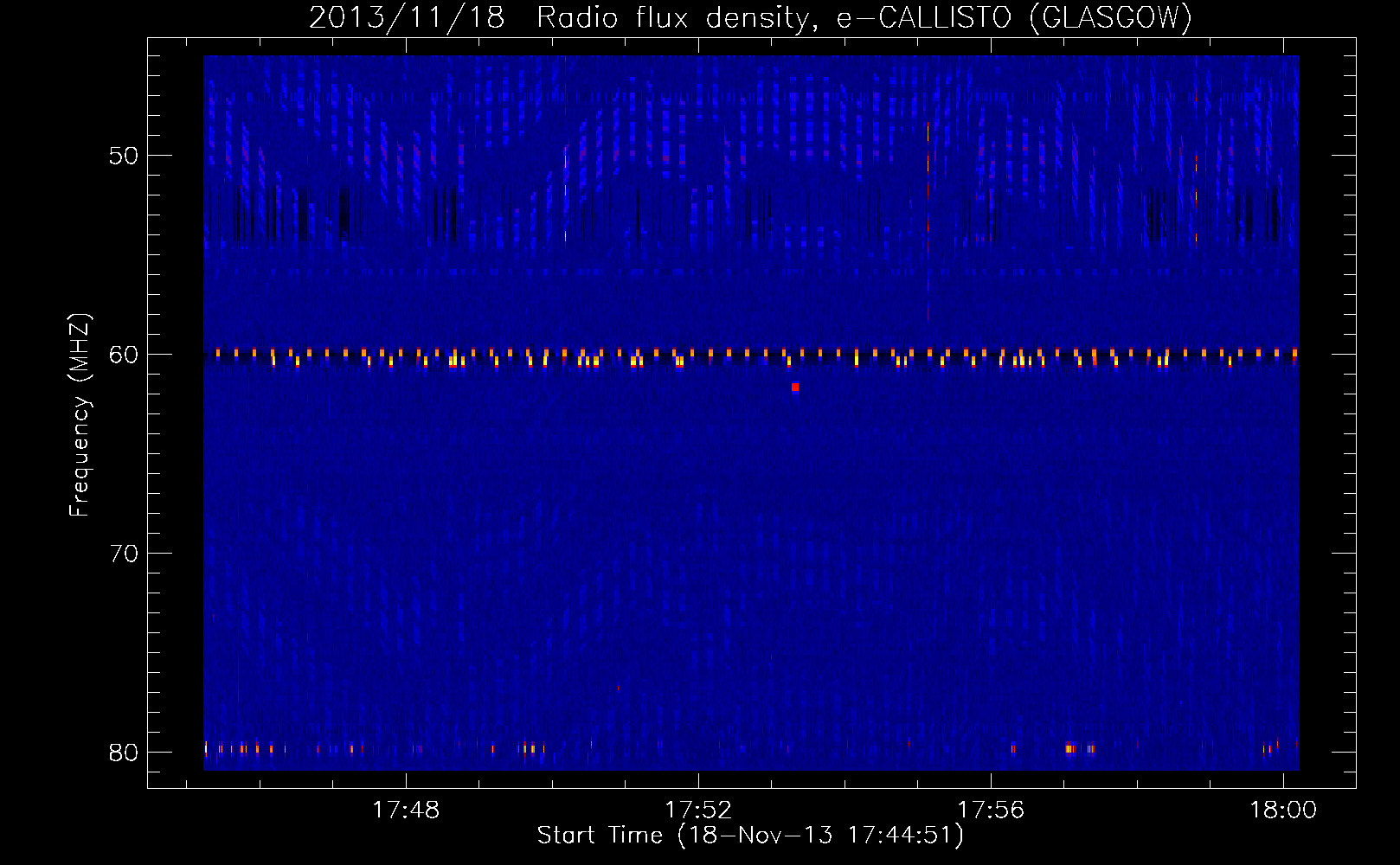Click the 17:52 time tick label
This screenshot has height=865, width=1400.
pyautogui.click(x=698, y=811)
